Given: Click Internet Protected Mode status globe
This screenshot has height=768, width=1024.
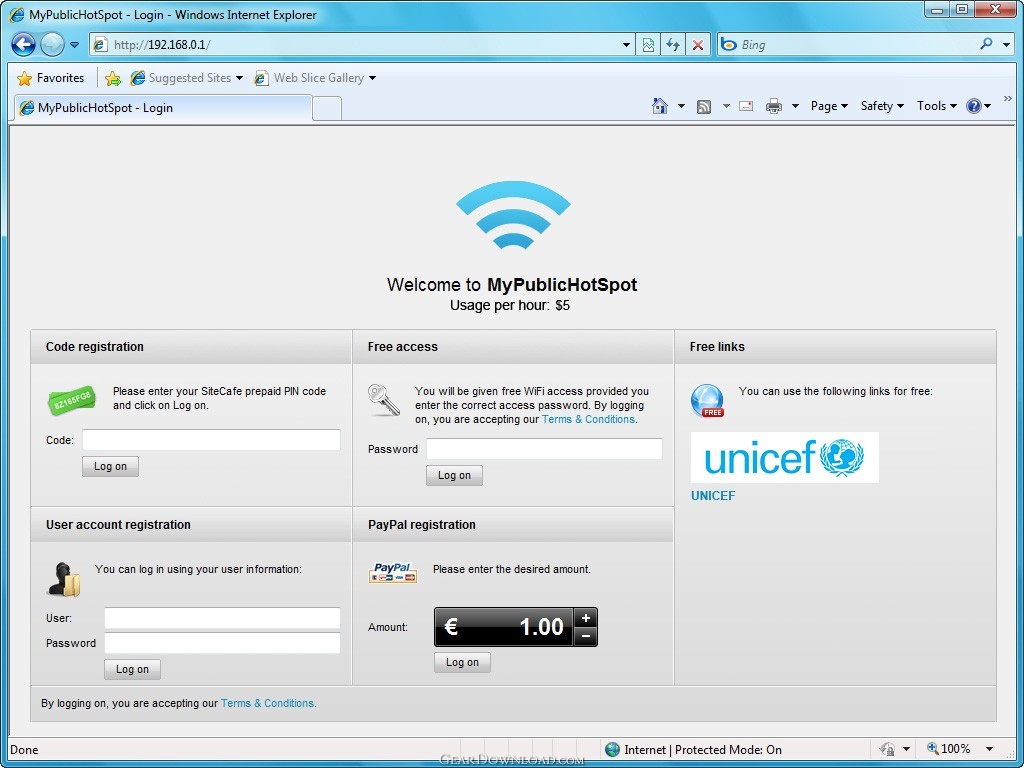Looking at the screenshot, I should [x=612, y=750].
